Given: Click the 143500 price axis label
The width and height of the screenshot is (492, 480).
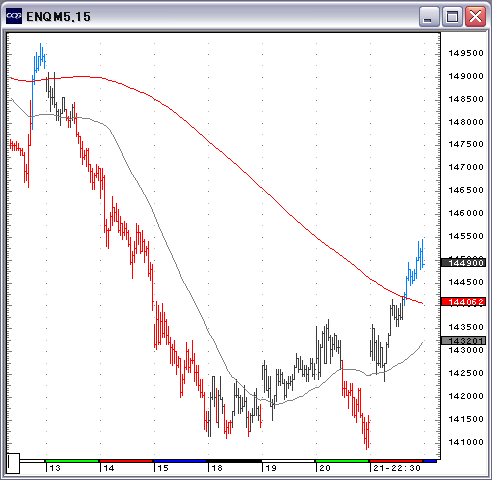Looking at the screenshot, I should (466, 327).
